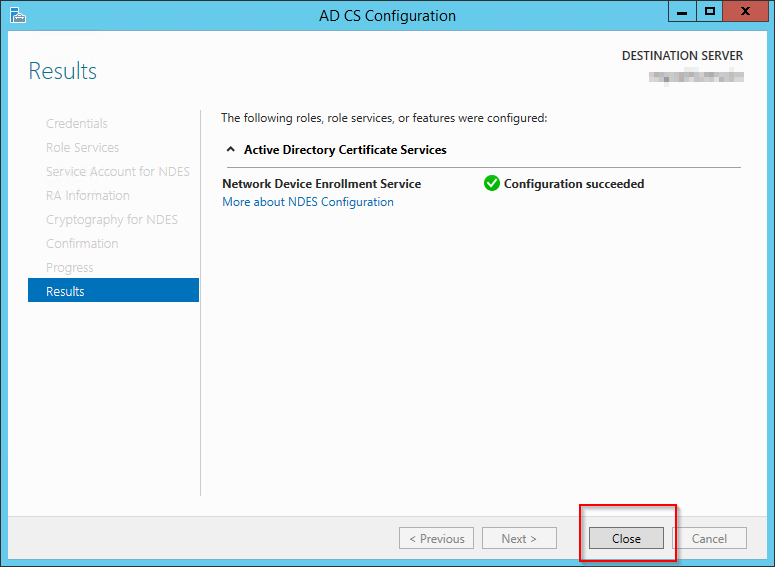Select the Credentials step in the sidebar
The image size is (775, 567).
77,124
